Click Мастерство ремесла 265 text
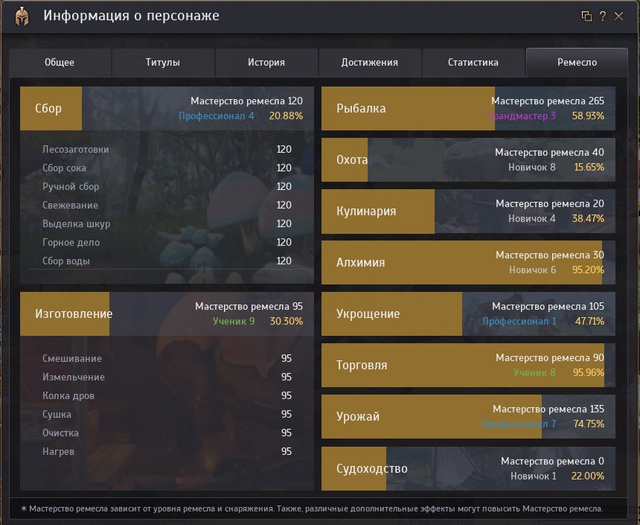The height and width of the screenshot is (525, 640). click(548, 101)
